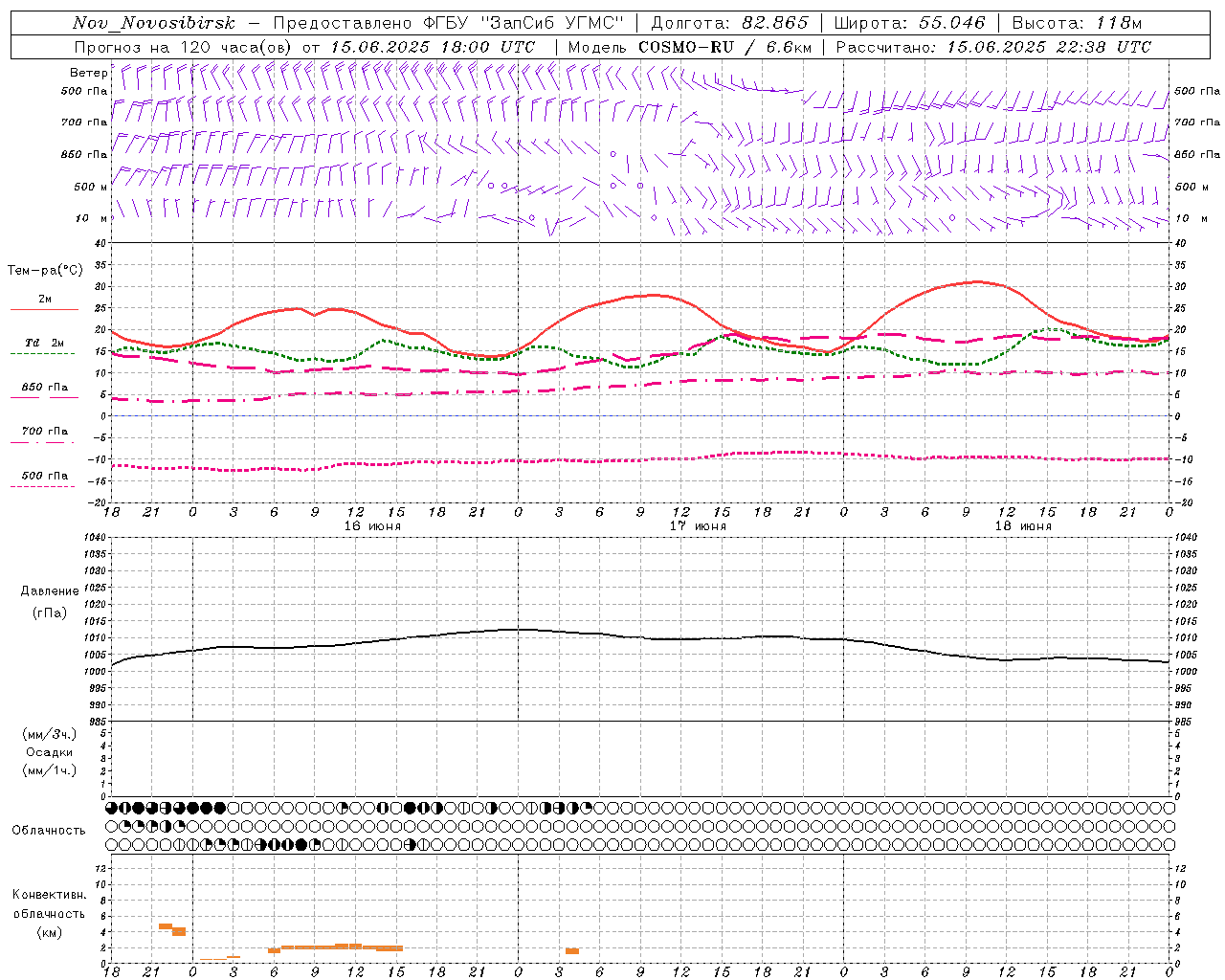Image resolution: width=1225 pixels, height=980 pixels.
Task: Click the provider text 'ФГБУ "ЗапСиб УГМС"'
Action: tap(523, 23)
